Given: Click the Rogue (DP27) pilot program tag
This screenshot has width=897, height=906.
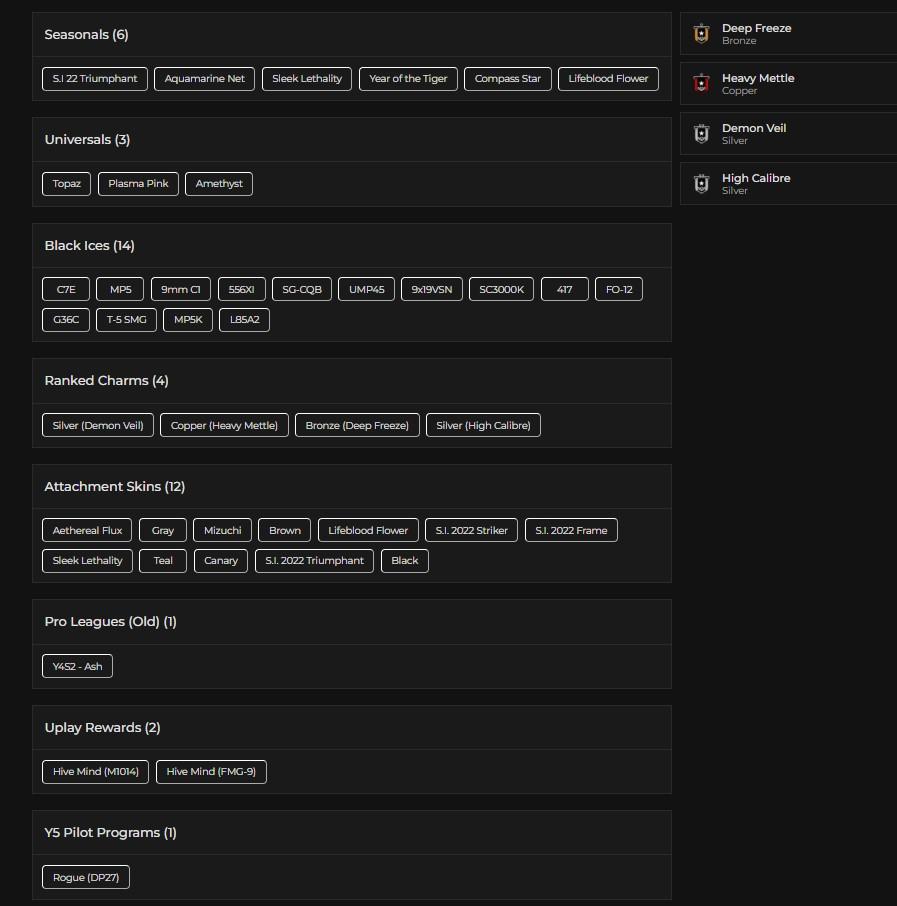Looking at the screenshot, I should [85, 878].
